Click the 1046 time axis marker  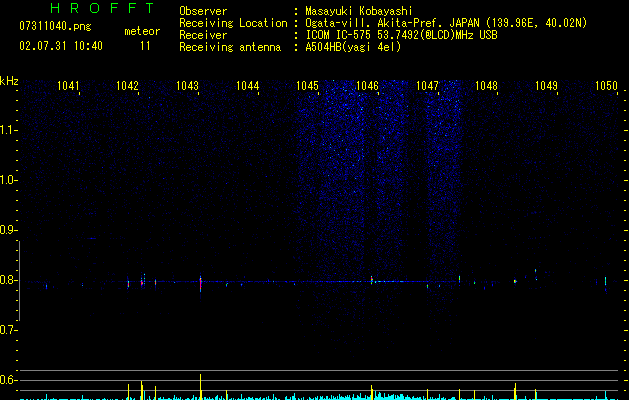(x=367, y=86)
